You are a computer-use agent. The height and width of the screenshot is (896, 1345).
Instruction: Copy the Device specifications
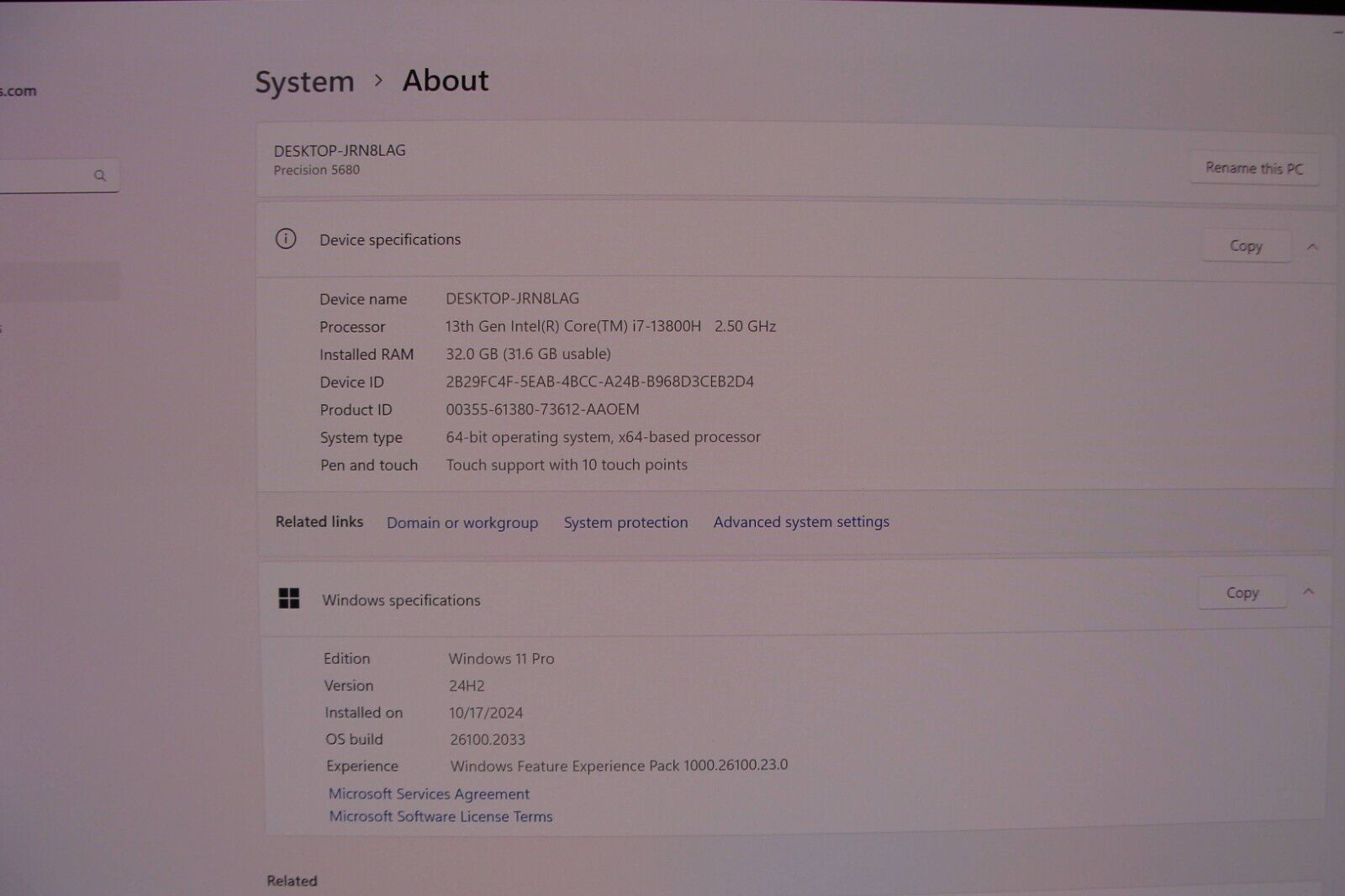pyautogui.click(x=1246, y=245)
